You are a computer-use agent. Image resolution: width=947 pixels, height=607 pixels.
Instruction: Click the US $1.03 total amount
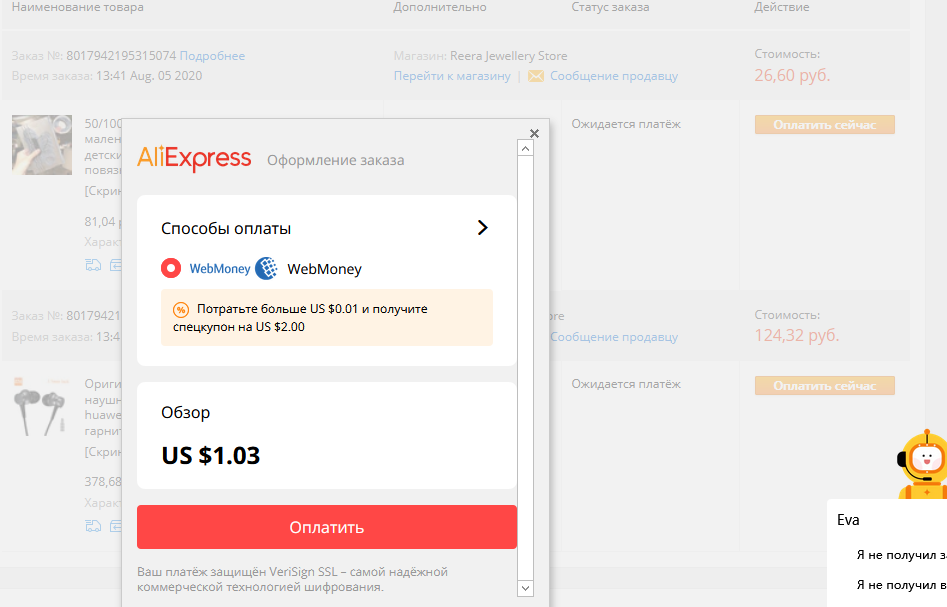210,455
